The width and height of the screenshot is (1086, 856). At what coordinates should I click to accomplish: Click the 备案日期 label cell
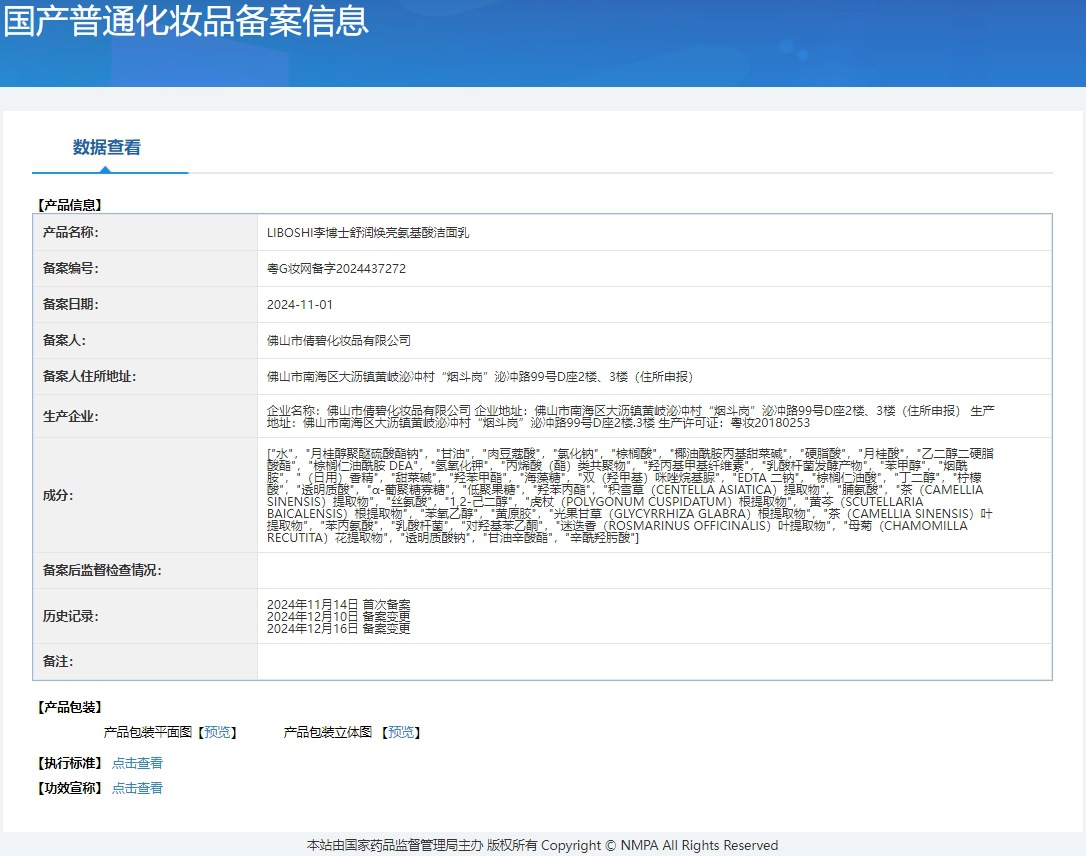pos(145,305)
